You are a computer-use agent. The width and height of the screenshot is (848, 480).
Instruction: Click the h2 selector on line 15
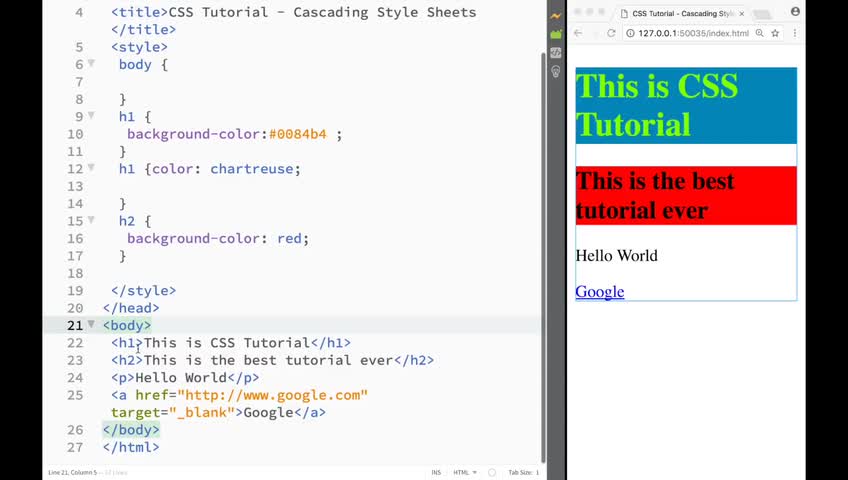pos(127,221)
